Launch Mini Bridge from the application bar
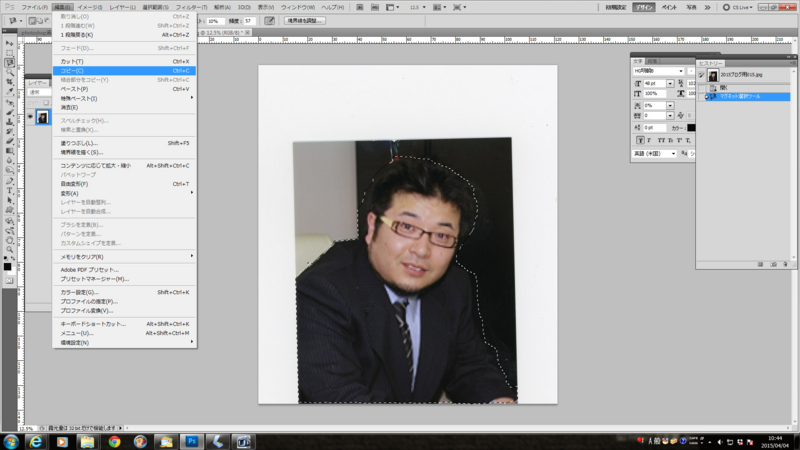This screenshot has width=800, height=450. 375,7
